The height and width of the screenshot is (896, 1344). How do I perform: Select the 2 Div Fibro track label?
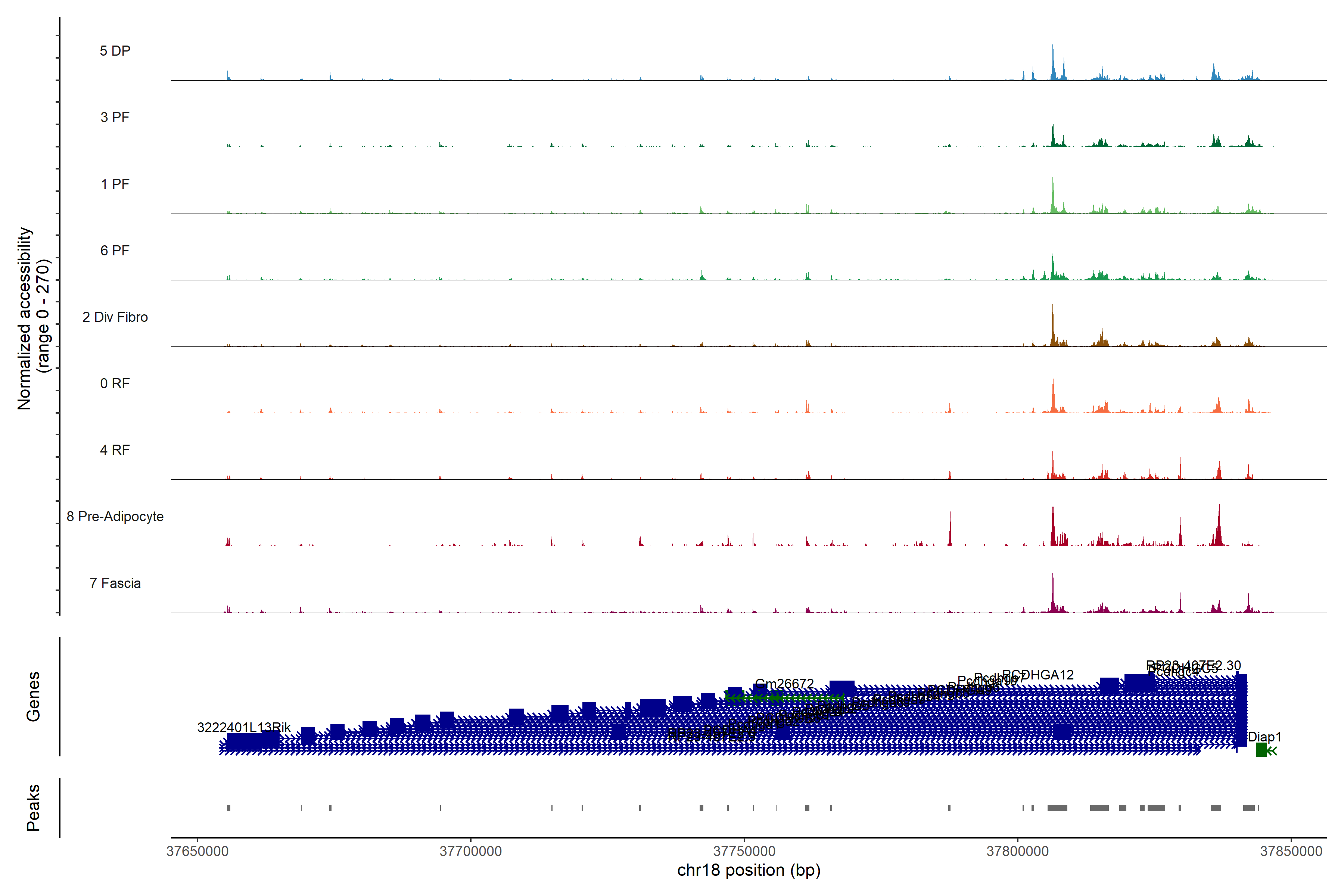tap(115, 317)
